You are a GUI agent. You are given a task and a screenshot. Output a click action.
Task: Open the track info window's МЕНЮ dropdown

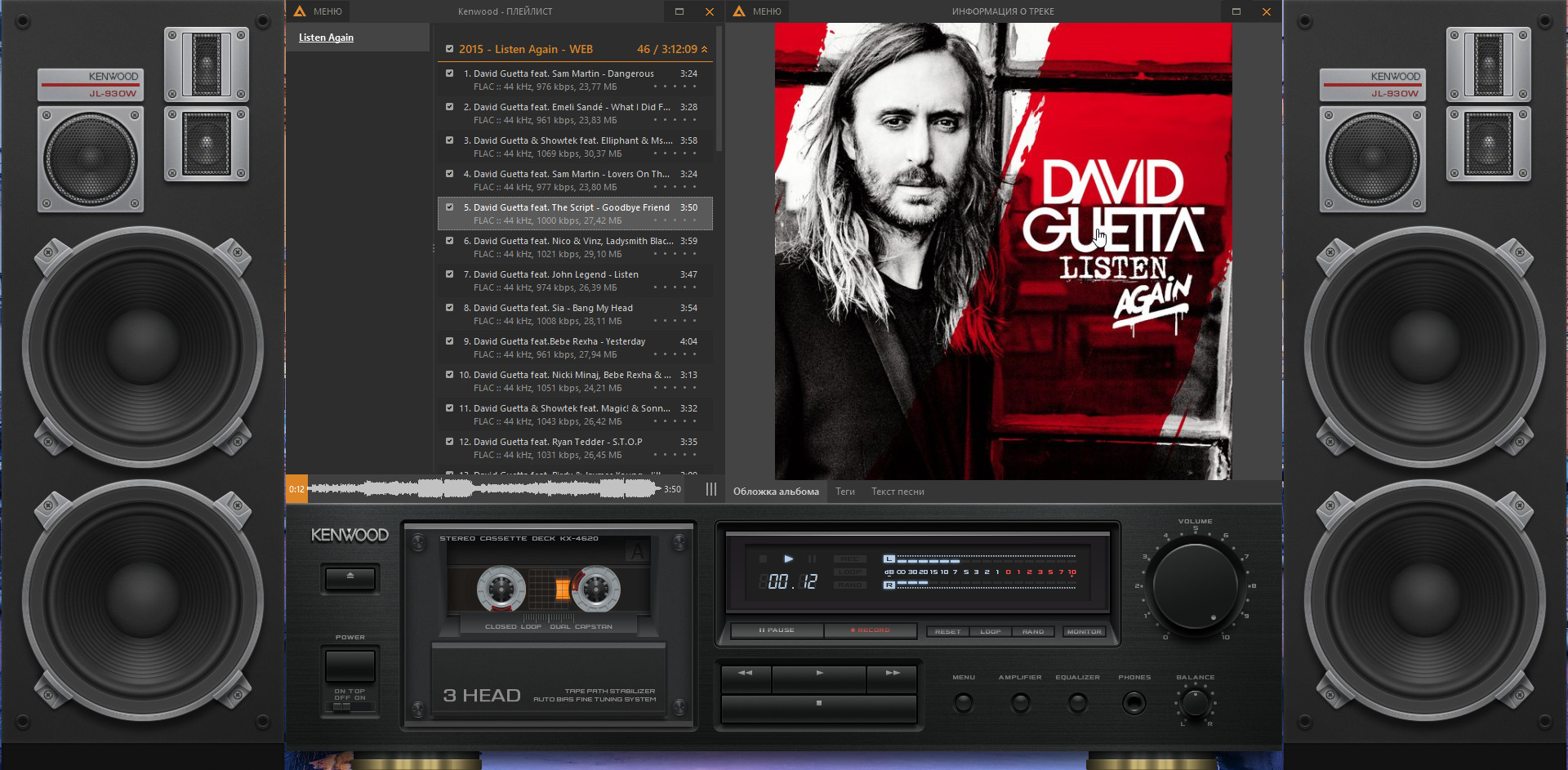tap(758, 11)
